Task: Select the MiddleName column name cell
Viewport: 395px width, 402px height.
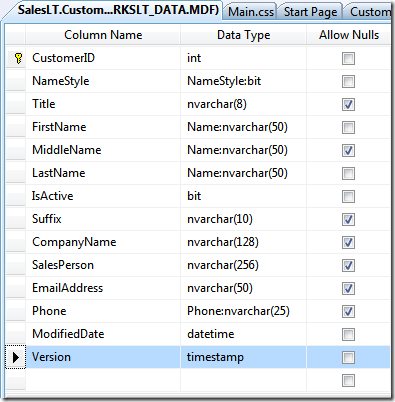Action: pos(103,150)
